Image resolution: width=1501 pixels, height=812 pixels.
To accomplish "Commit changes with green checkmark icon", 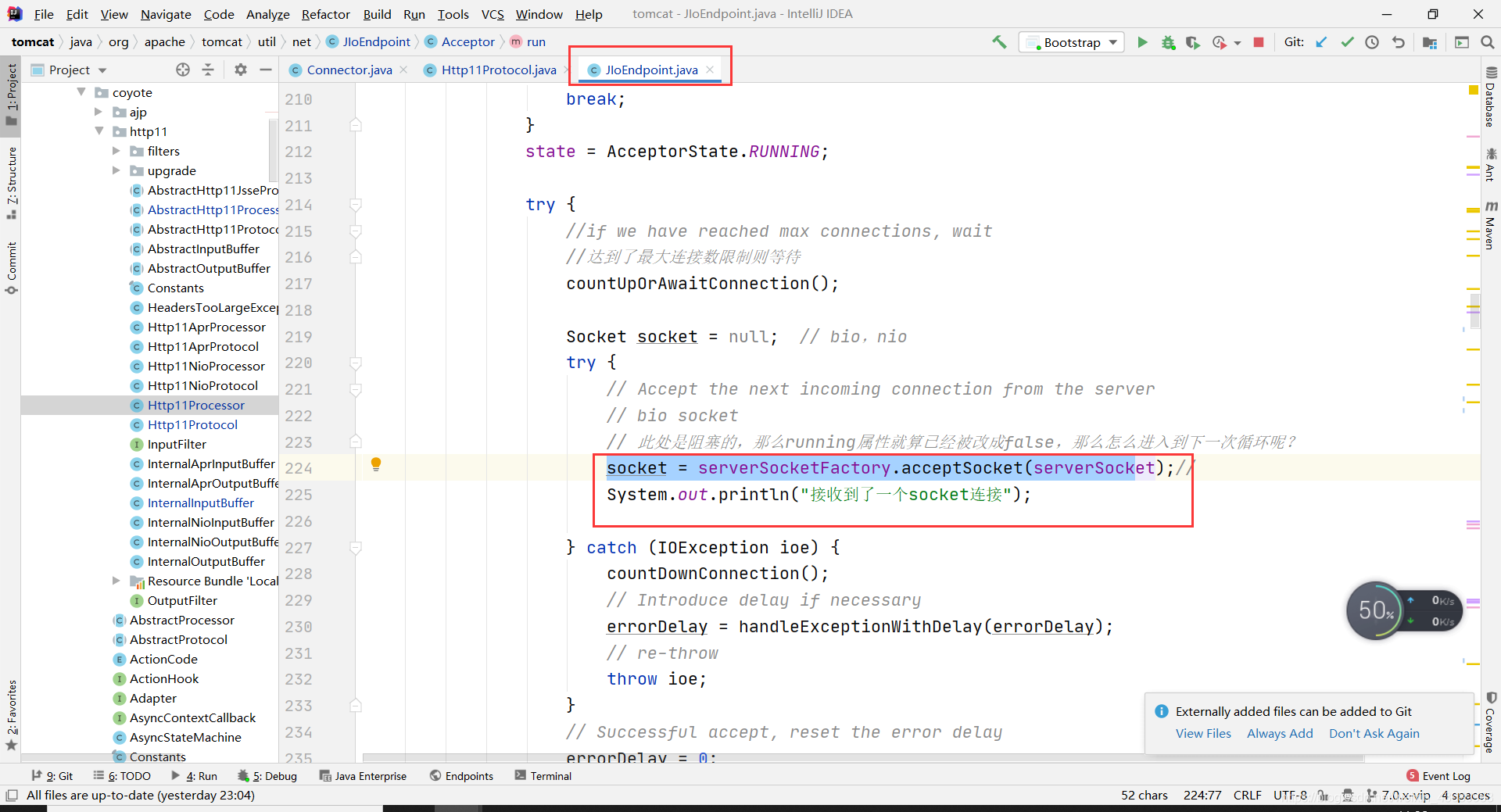I will [1347, 42].
